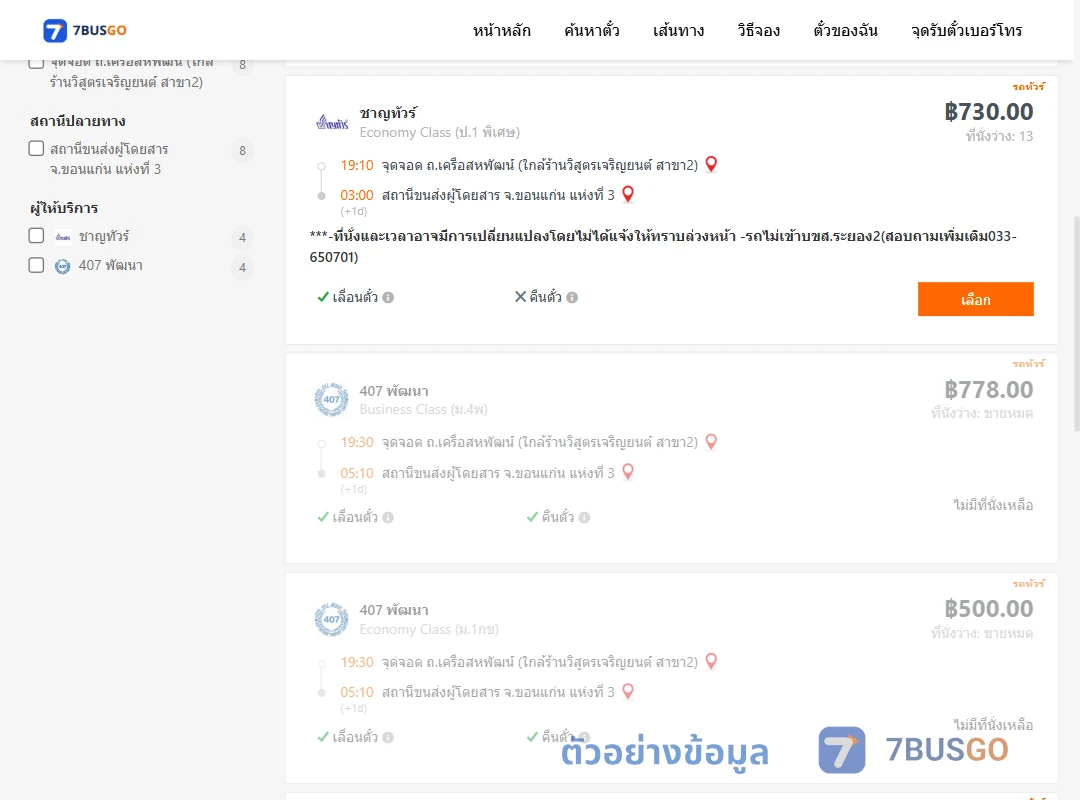
Task: Click the 'ที่นั่งว่าง: 13' seat availability text
Action: (999, 136)
